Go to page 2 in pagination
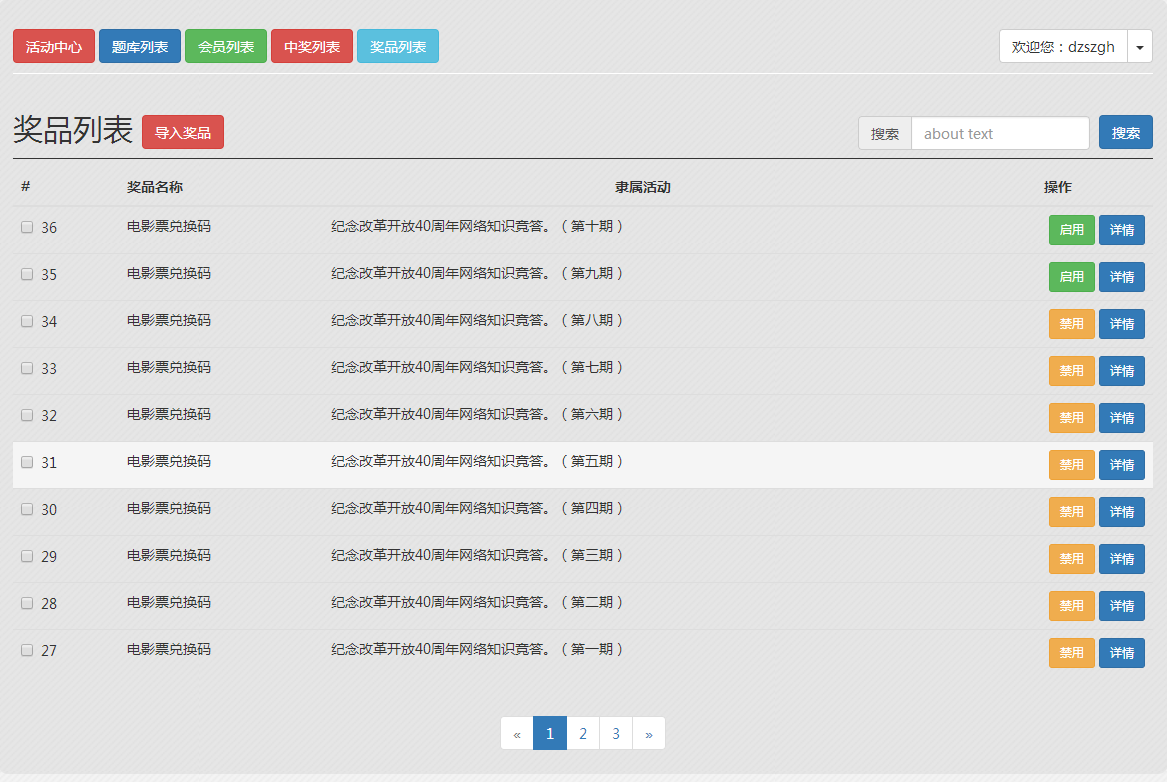 pyautogui.click(x=583, y=734)
